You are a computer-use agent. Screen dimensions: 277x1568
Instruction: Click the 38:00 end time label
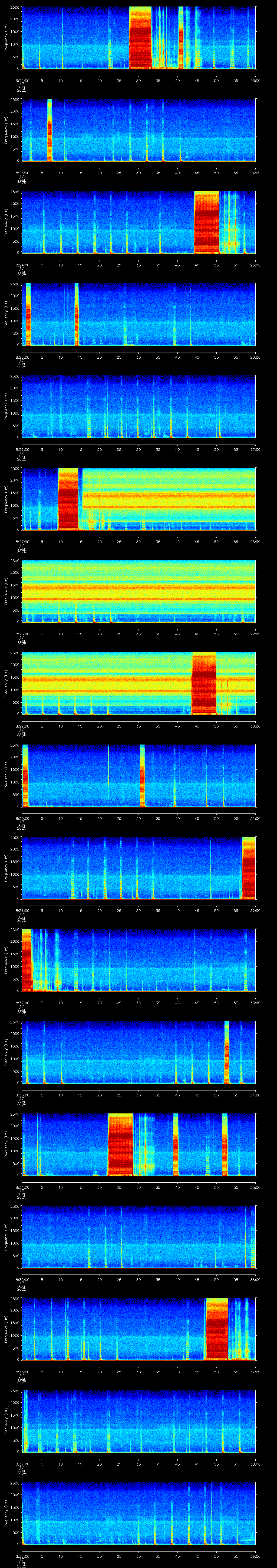[255, 1464]
